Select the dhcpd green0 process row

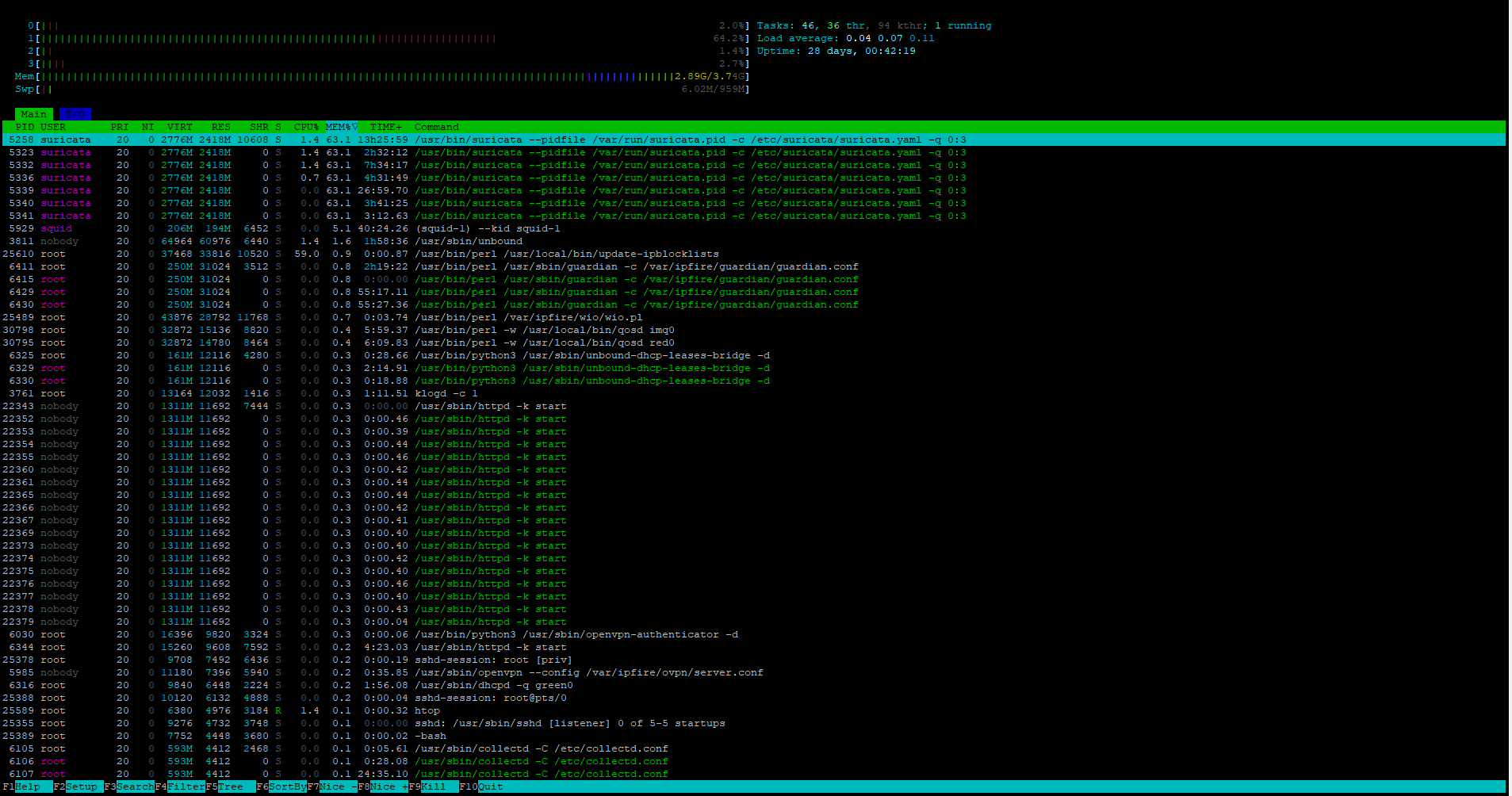(754, 685)
